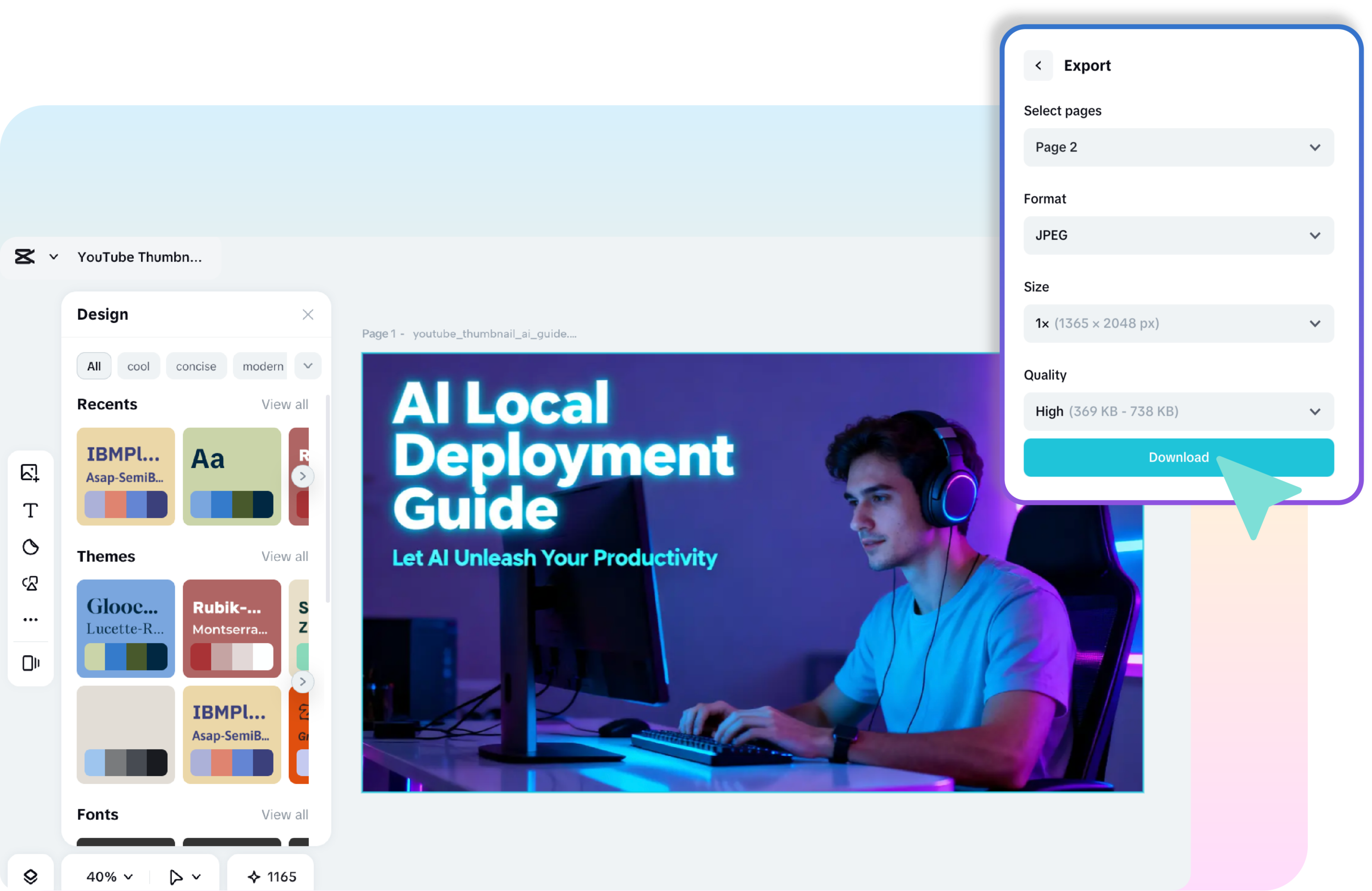
Task: Click the resize panel icon in sidebar
Action: tap(30, 663)
